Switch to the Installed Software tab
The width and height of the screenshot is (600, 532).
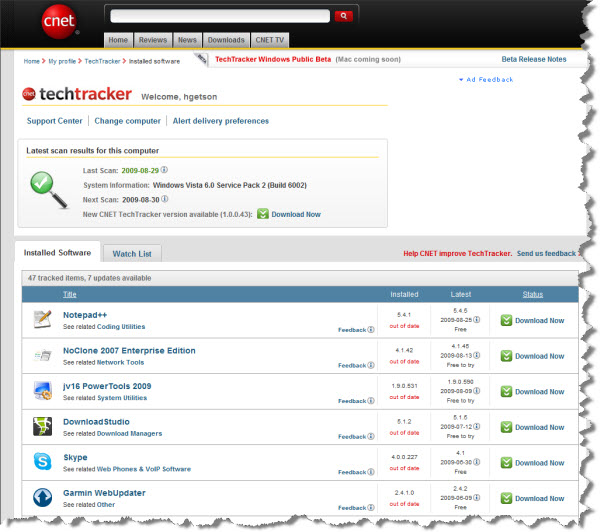click(59, 254)
